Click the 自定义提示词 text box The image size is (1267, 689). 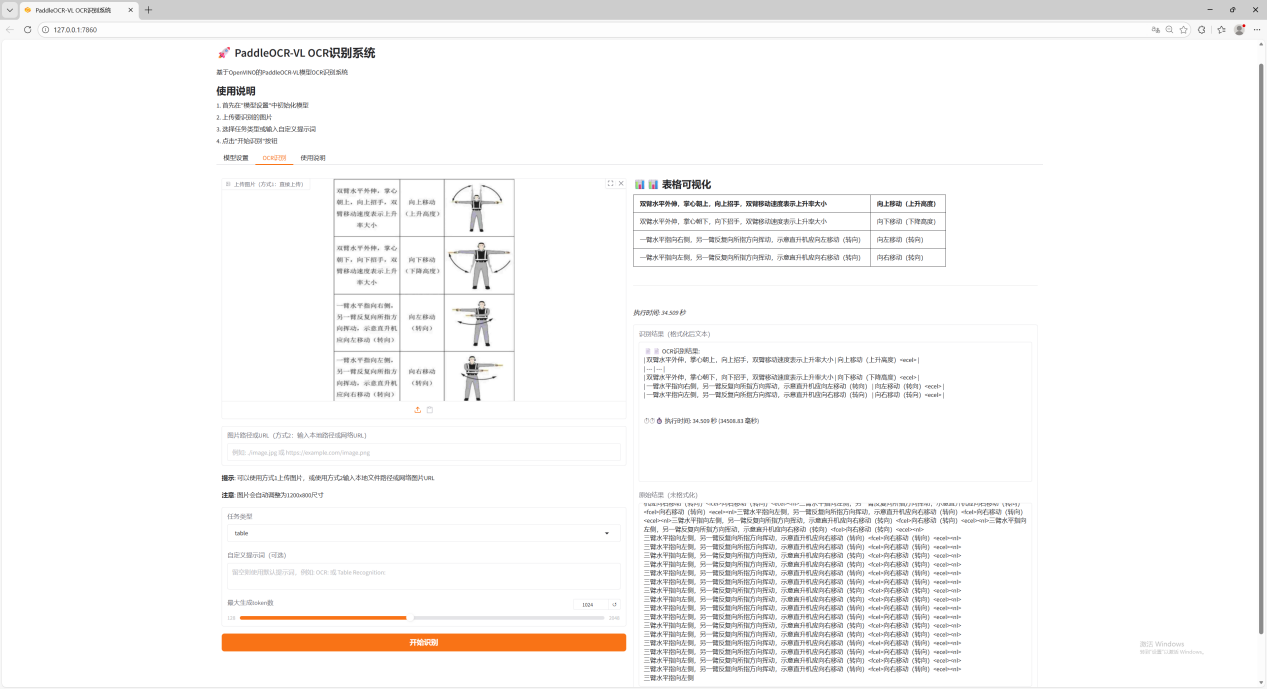pos(423,576)
